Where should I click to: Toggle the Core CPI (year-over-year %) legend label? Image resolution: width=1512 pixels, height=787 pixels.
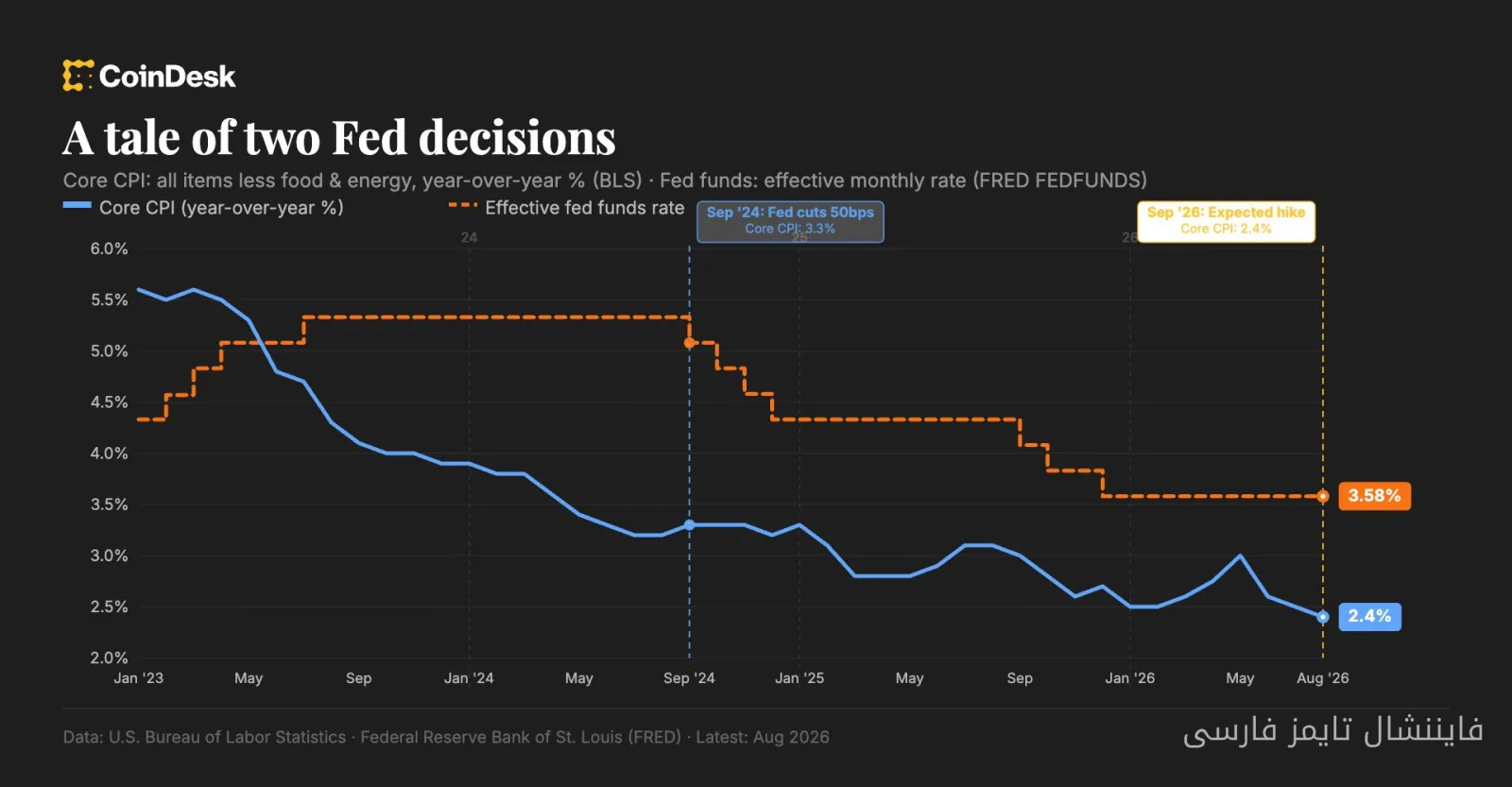point(221,208)
